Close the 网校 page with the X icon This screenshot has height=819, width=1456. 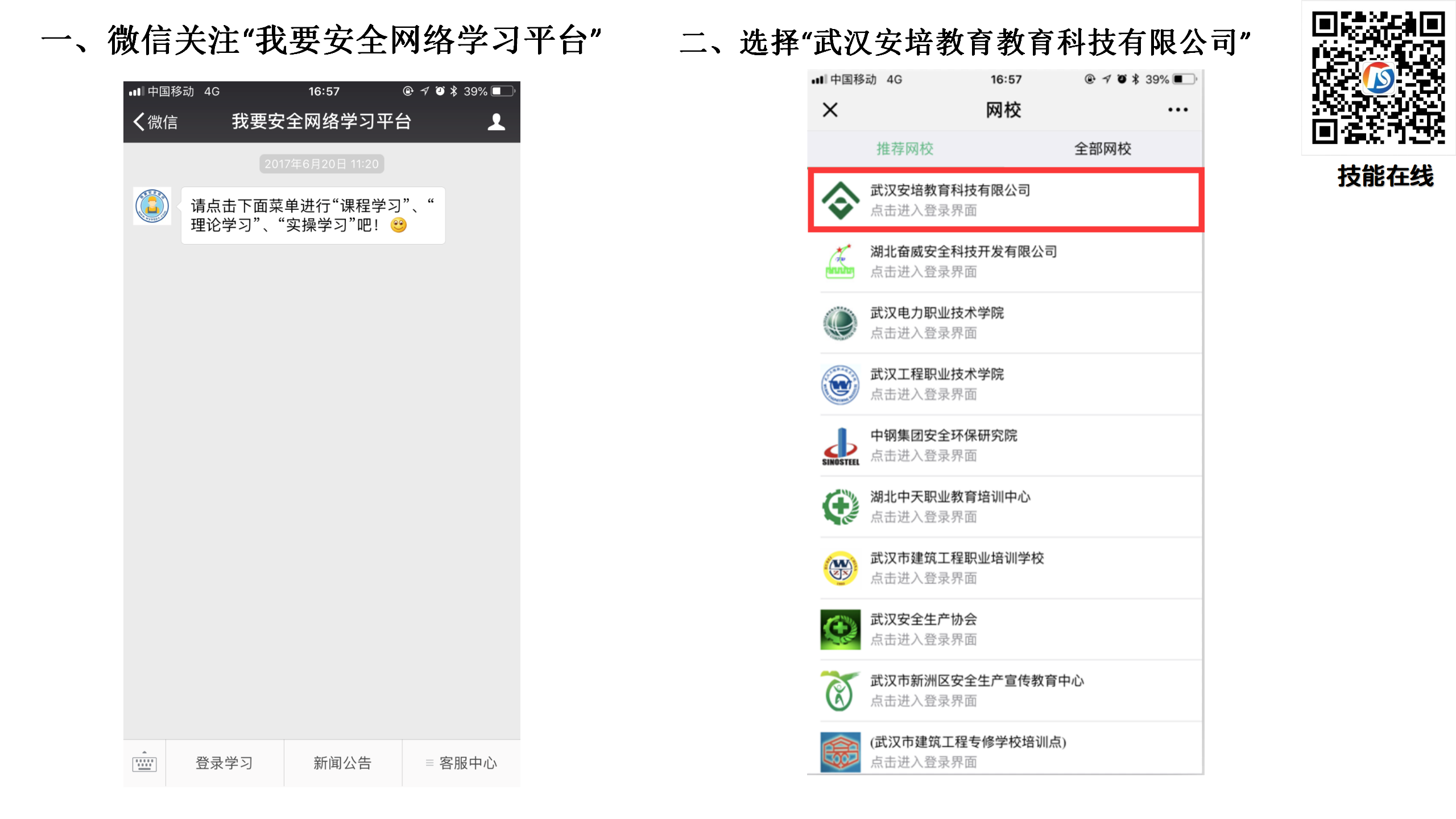tap(830, 110)
